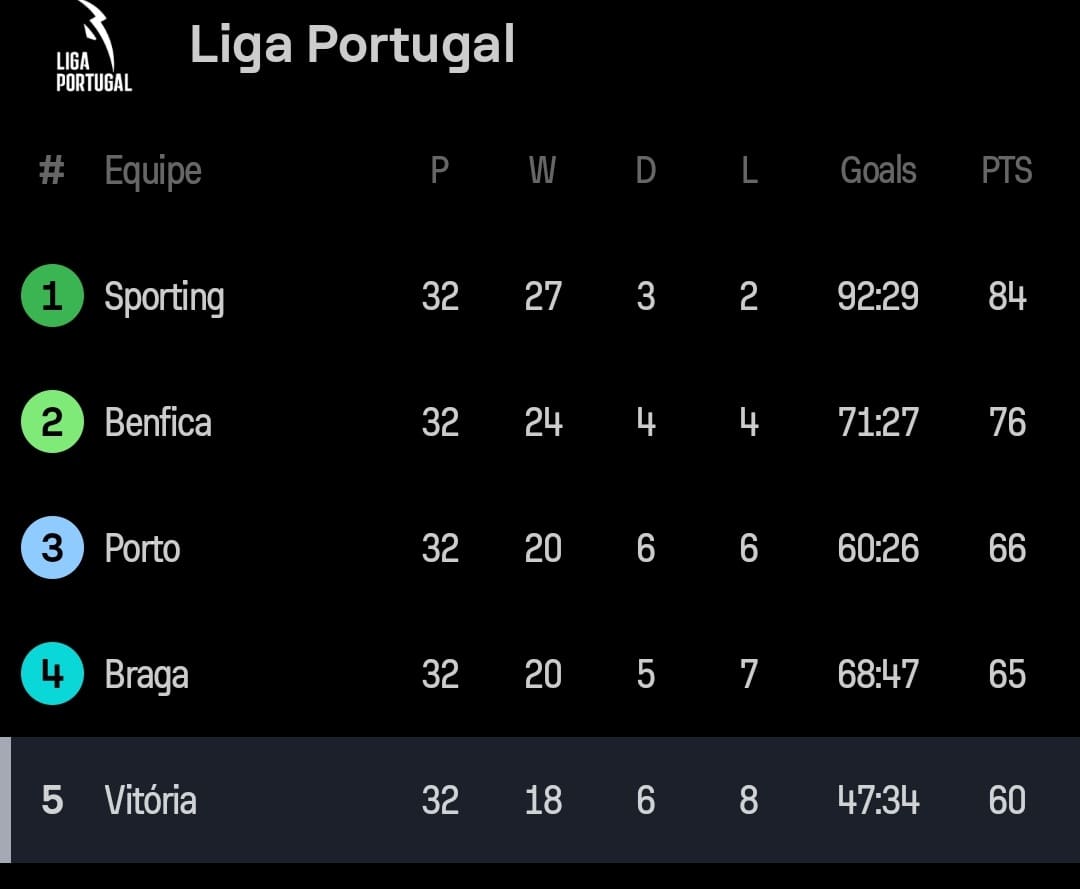1080x889 pixels.
Task: Click Sporting's 84 points value
Action: [1007, 296]
